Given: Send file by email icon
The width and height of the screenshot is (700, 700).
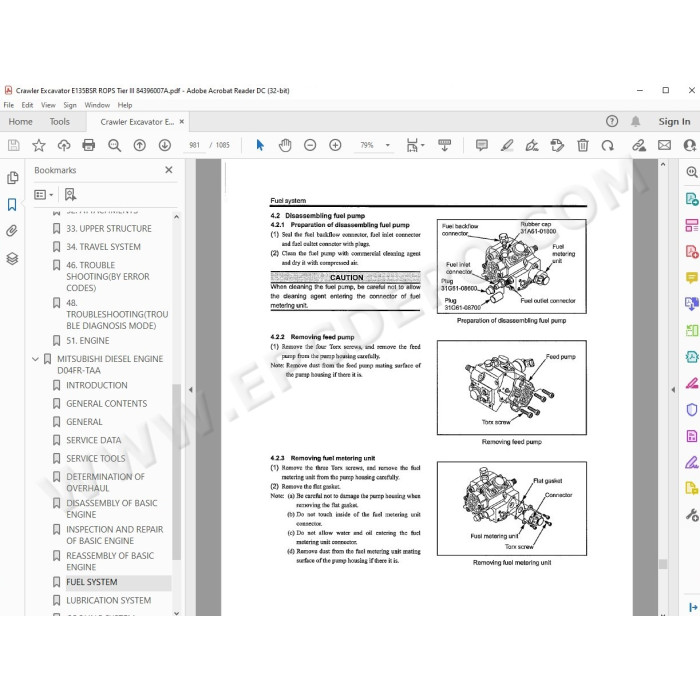Looking at the screenshot, I should 664,145.
